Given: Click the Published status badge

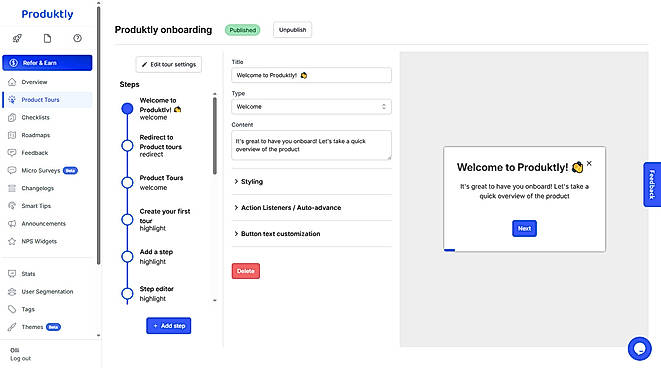Looking at the screenshot, I should coord(242,30).
